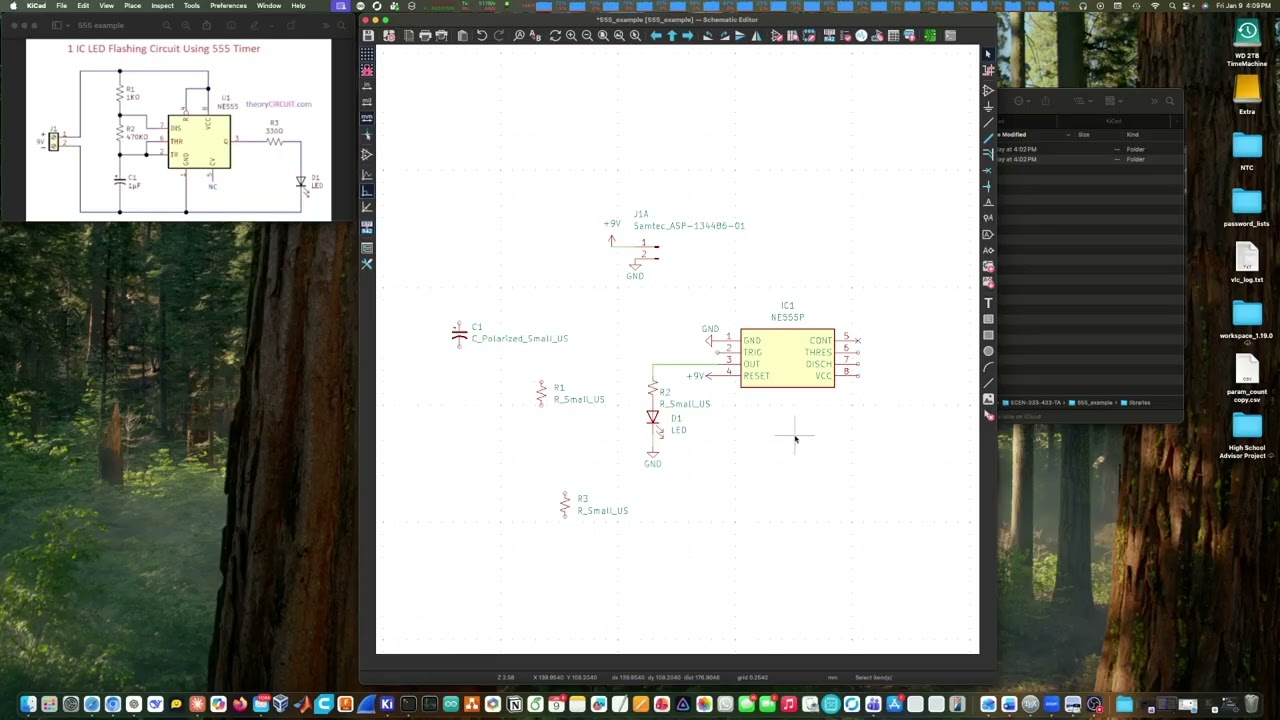Click the Print icon in KiCad toolbar
Image resolution: width=1280 pixels, height=720 pixels.
coord(425,35)
